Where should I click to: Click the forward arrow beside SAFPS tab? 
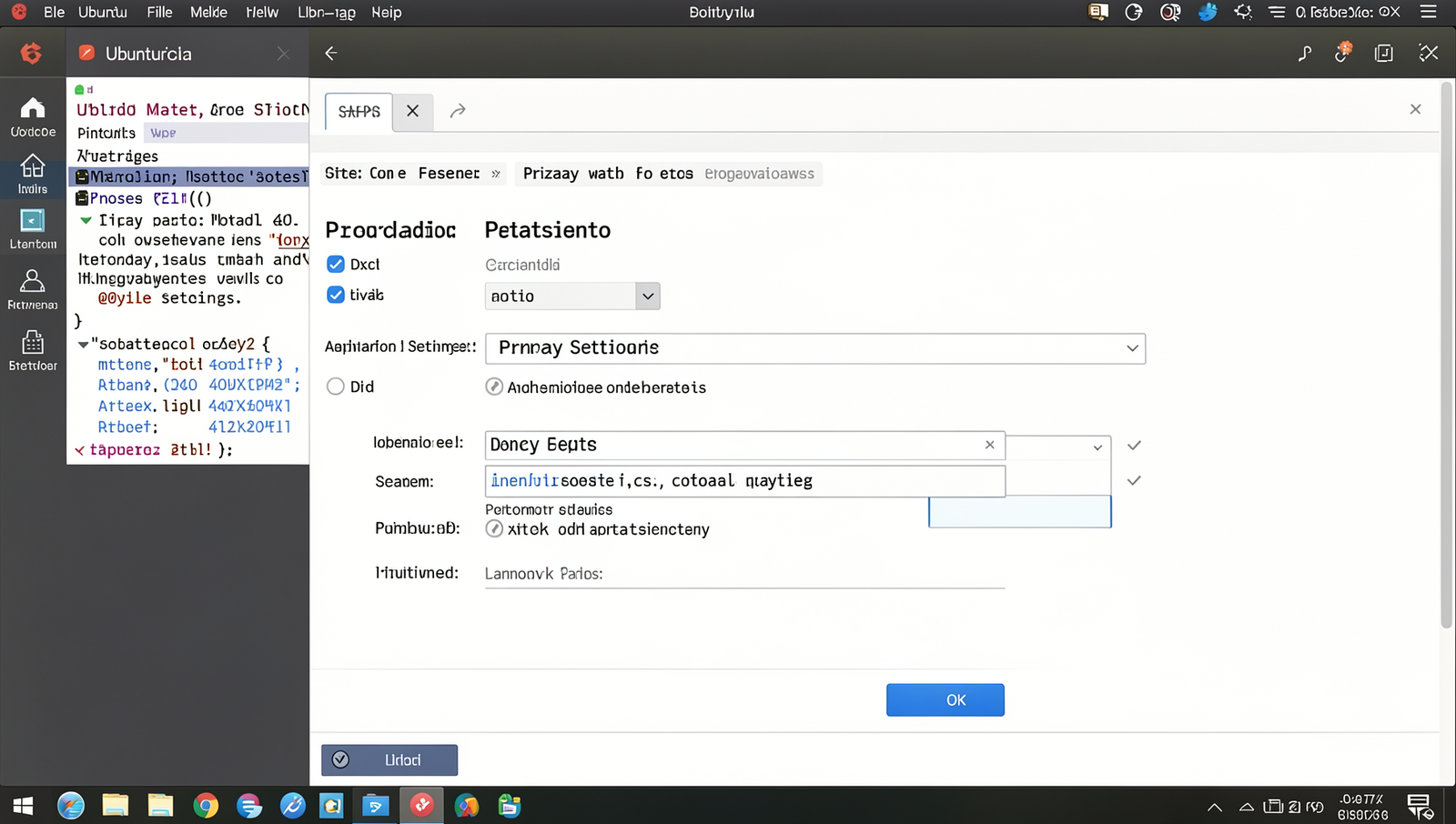coord(458,111)
